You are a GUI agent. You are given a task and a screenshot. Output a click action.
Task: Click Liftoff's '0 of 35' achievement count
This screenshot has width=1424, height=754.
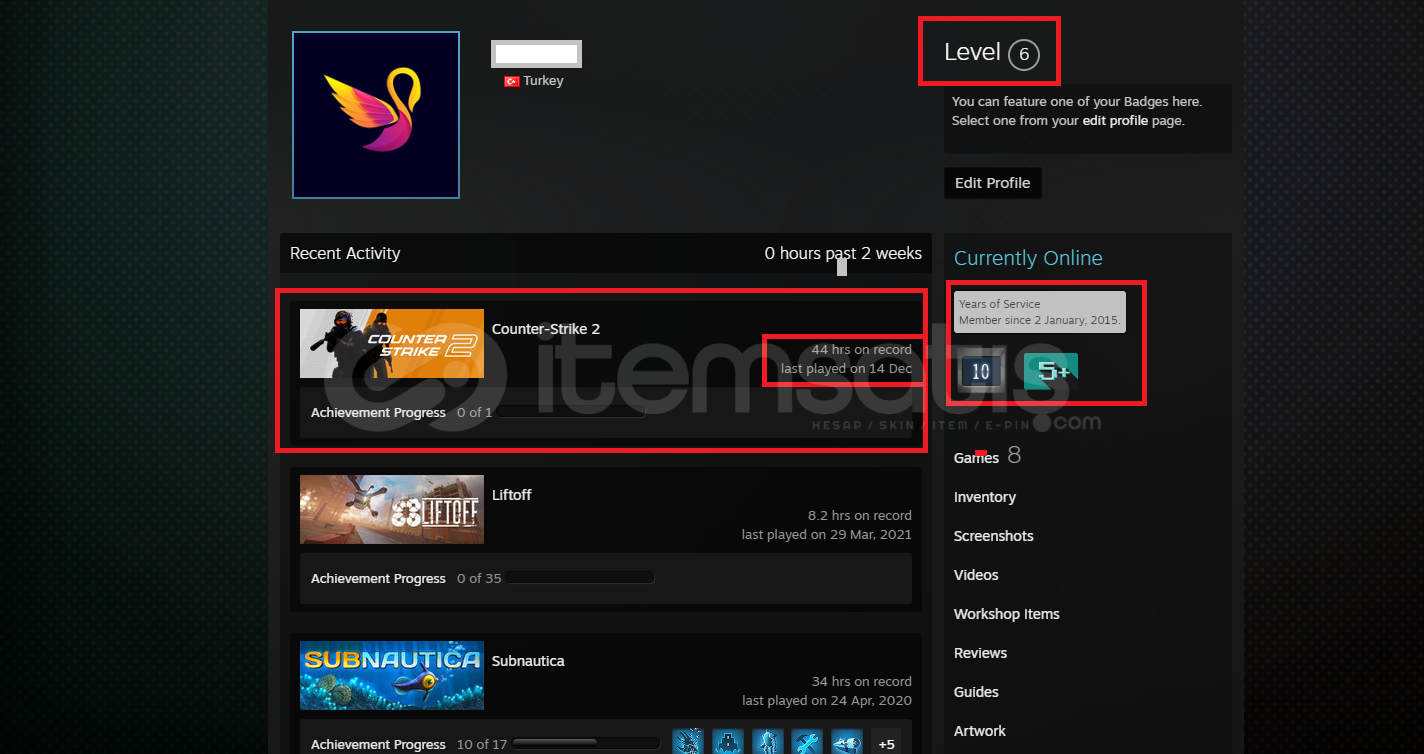[479, 578]
